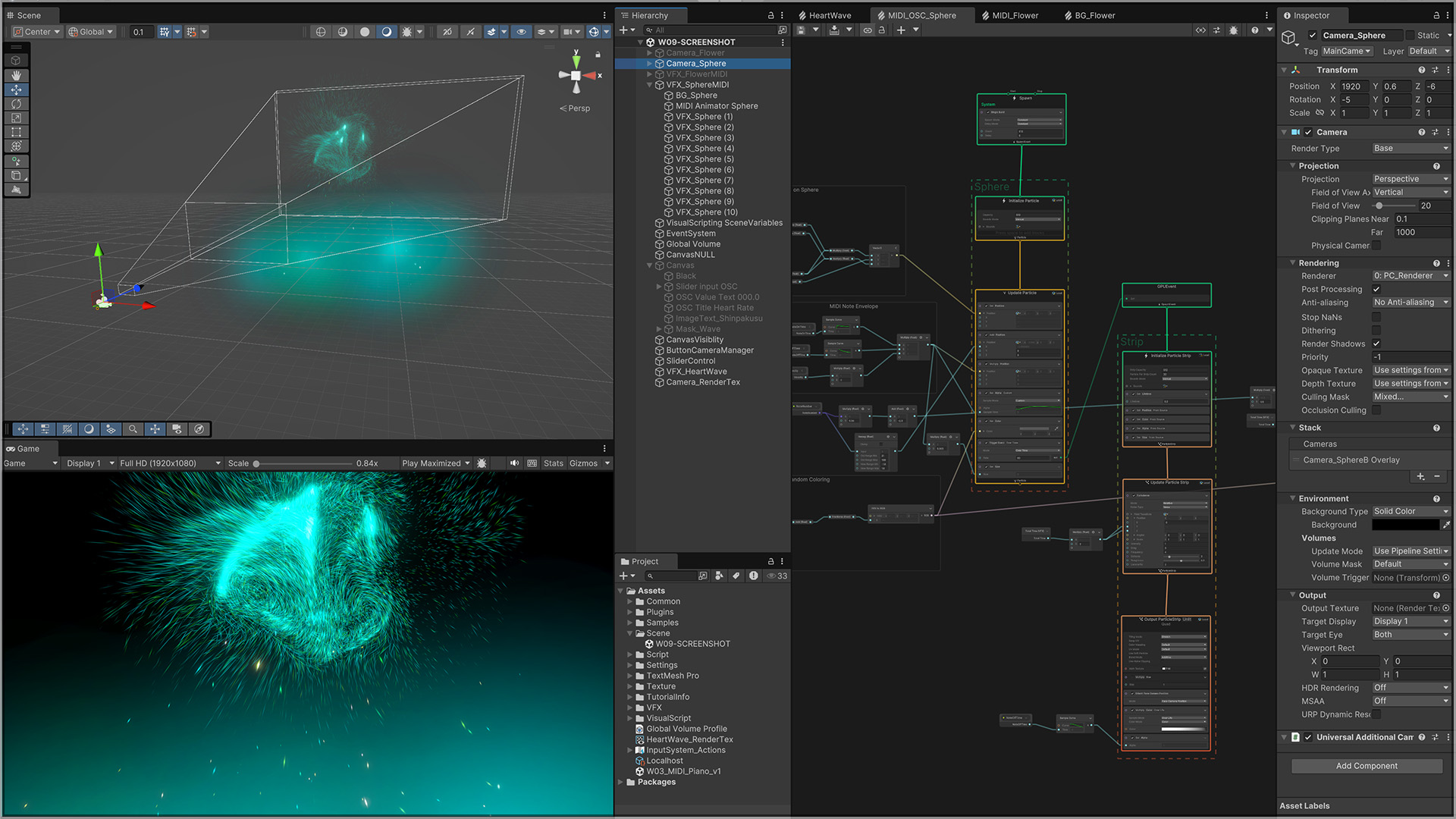The image size is (1456, 819).
Task: Enable the Dithering checkbox
Action: click(1376, 331)
